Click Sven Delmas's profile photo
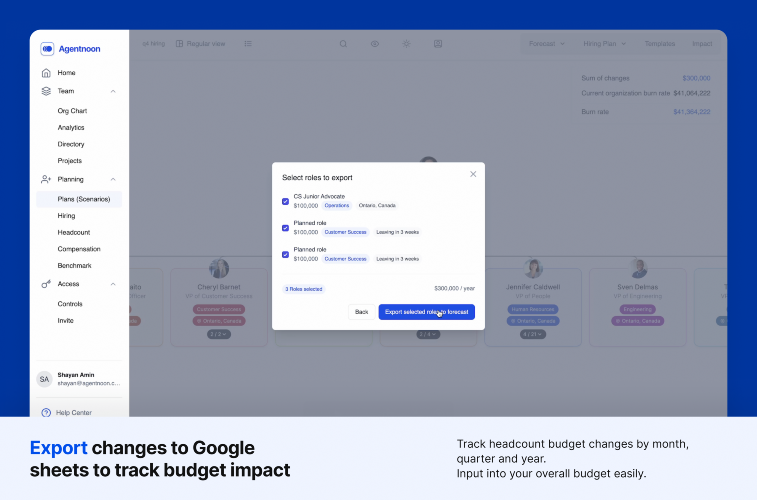Image resolution: width=757 pixels, height=500 pixels. click(638, 268)
